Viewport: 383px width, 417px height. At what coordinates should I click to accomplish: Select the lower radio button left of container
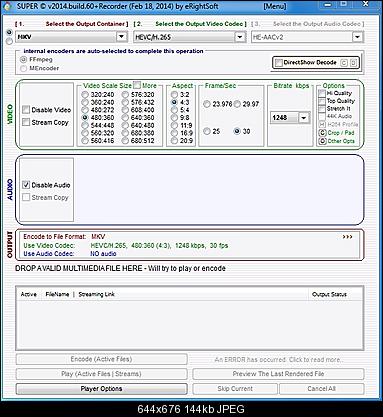point(9,41)
